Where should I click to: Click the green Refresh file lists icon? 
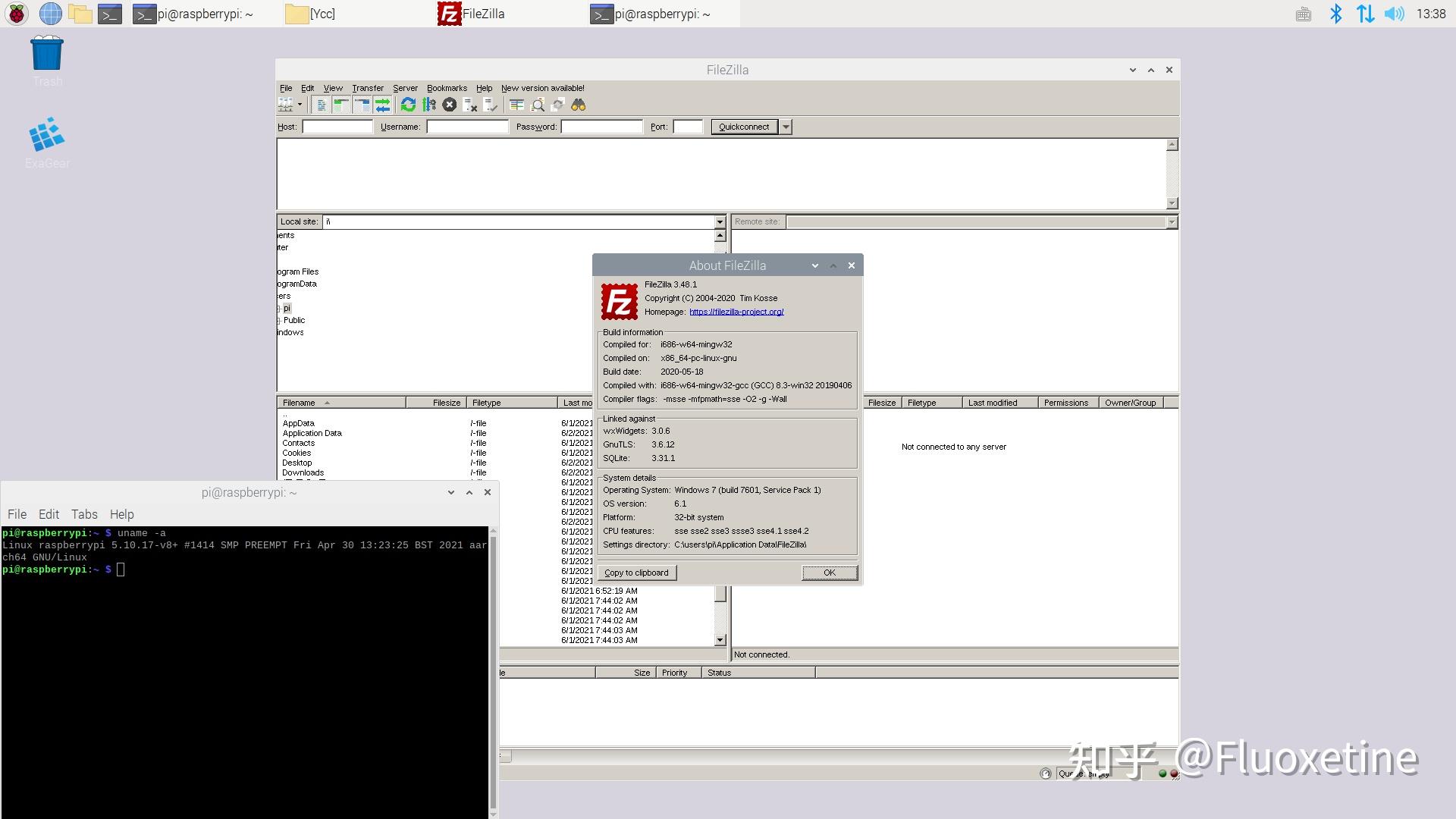(x=409, y=105)
